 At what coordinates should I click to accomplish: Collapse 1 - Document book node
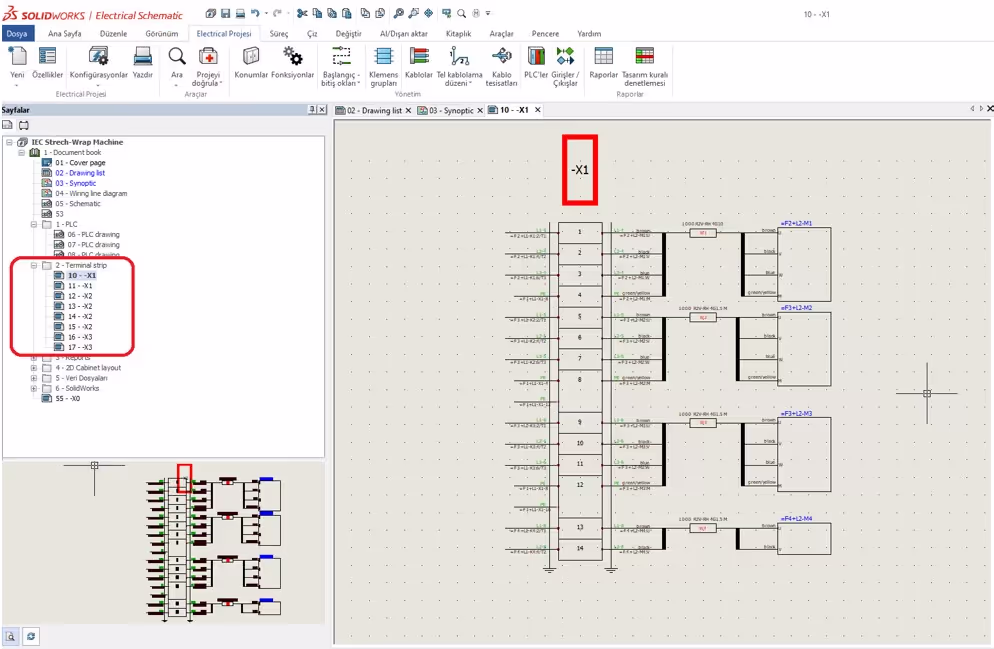(x=22, y=152)
